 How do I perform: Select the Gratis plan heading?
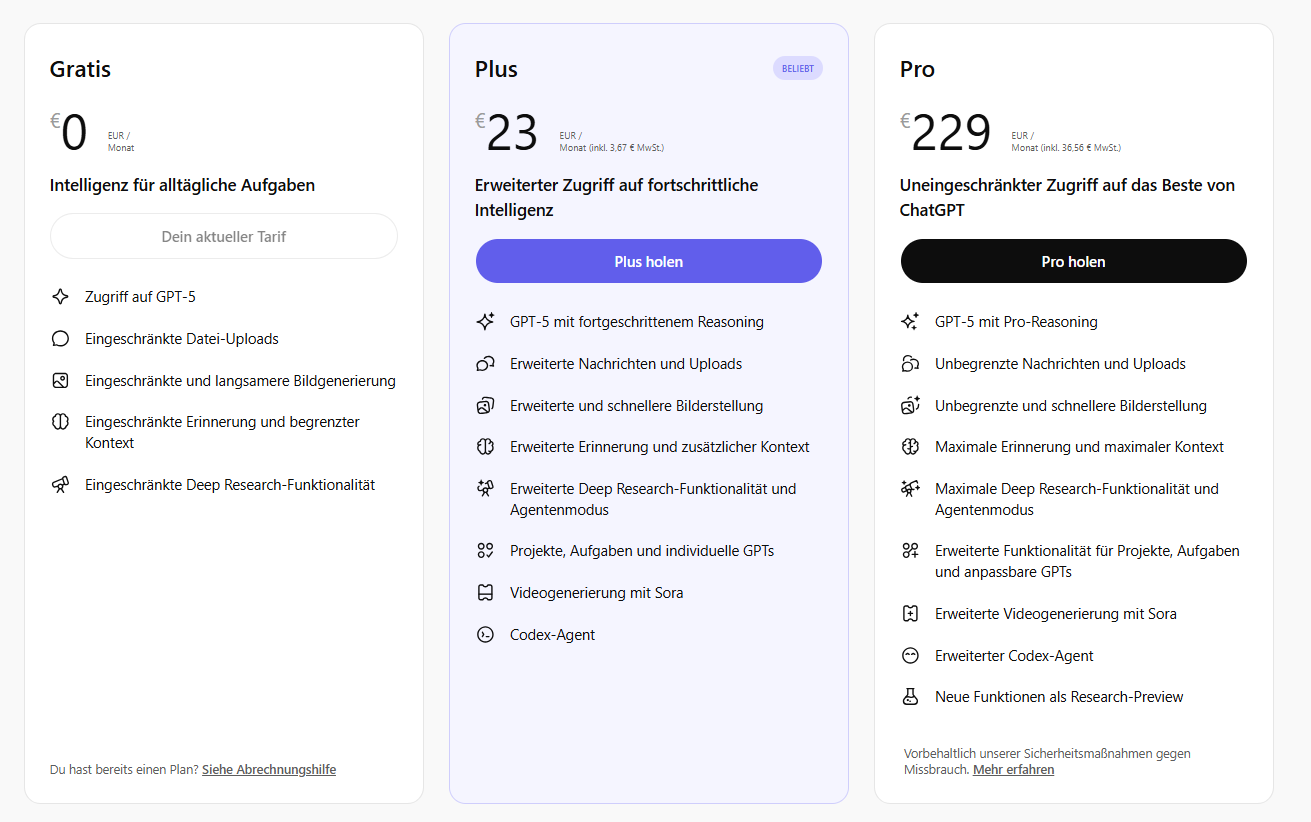(x=80, y=70)
